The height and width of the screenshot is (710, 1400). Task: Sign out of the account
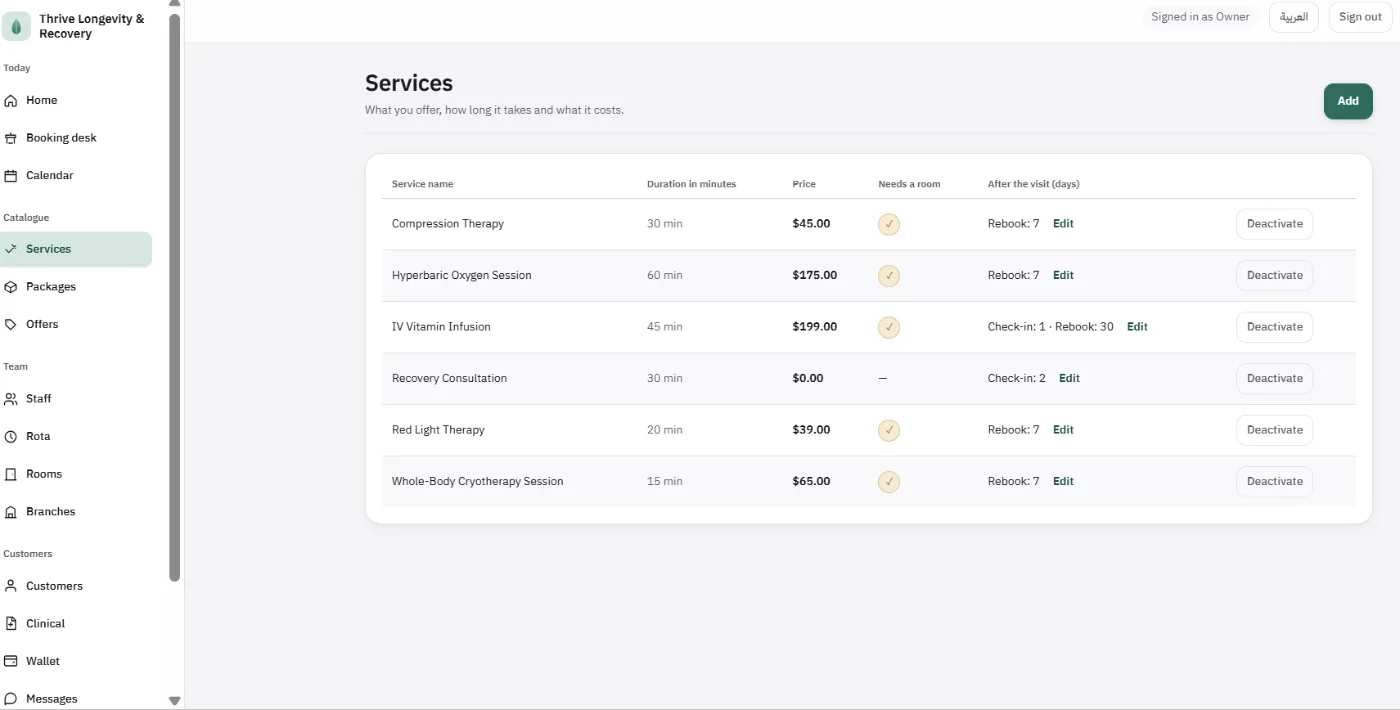[1360, 17]
